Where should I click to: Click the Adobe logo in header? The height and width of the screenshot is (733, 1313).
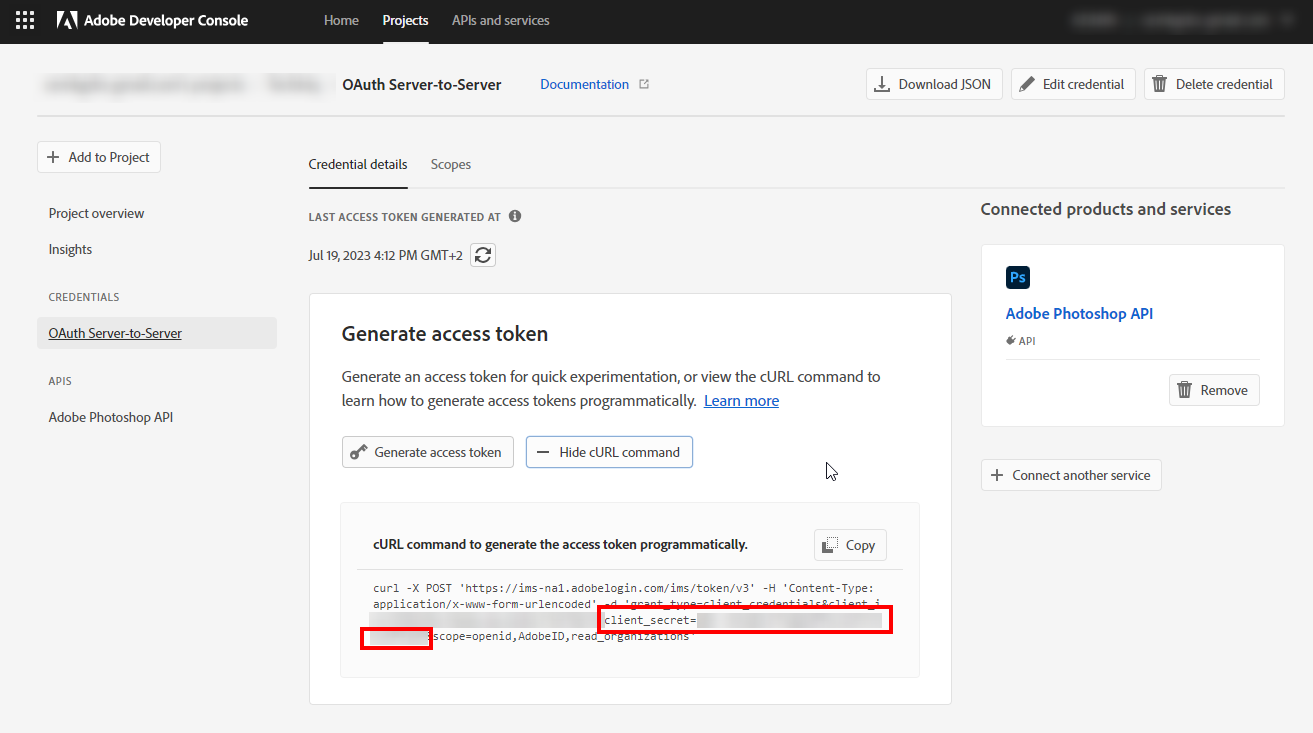coord(67,20)
